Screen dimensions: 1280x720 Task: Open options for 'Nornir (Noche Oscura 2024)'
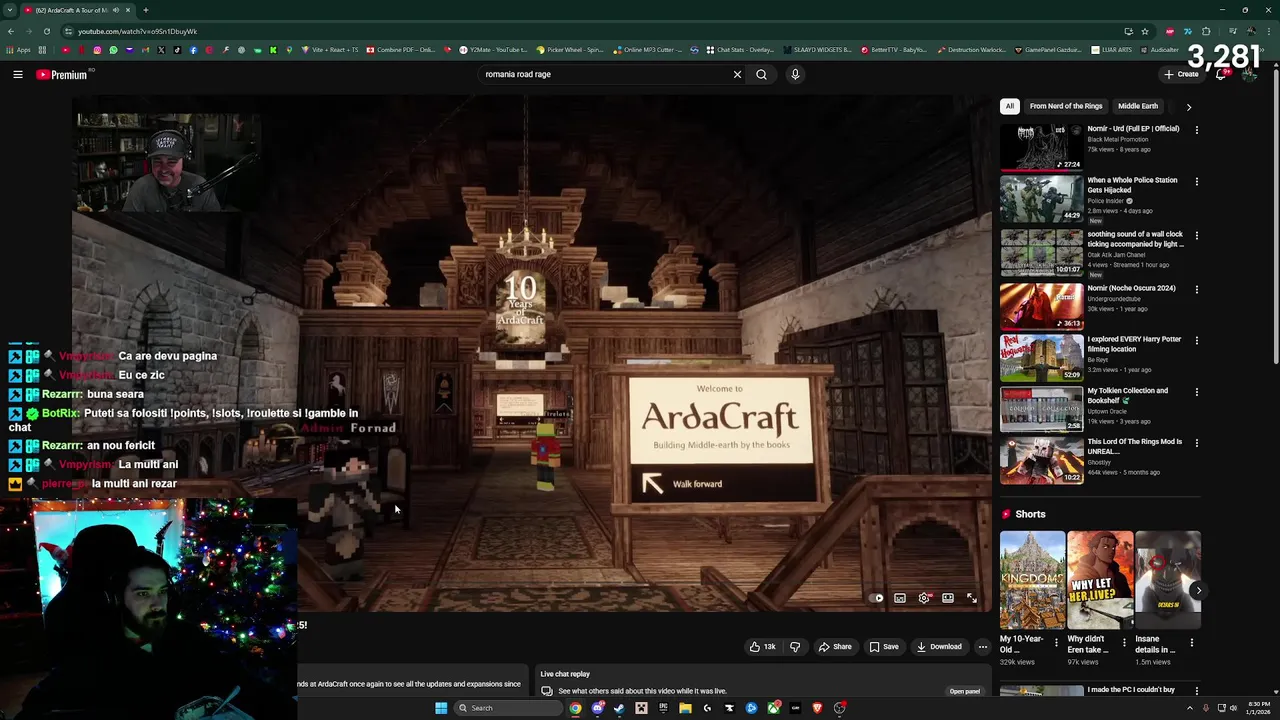tap(1196, 289)
